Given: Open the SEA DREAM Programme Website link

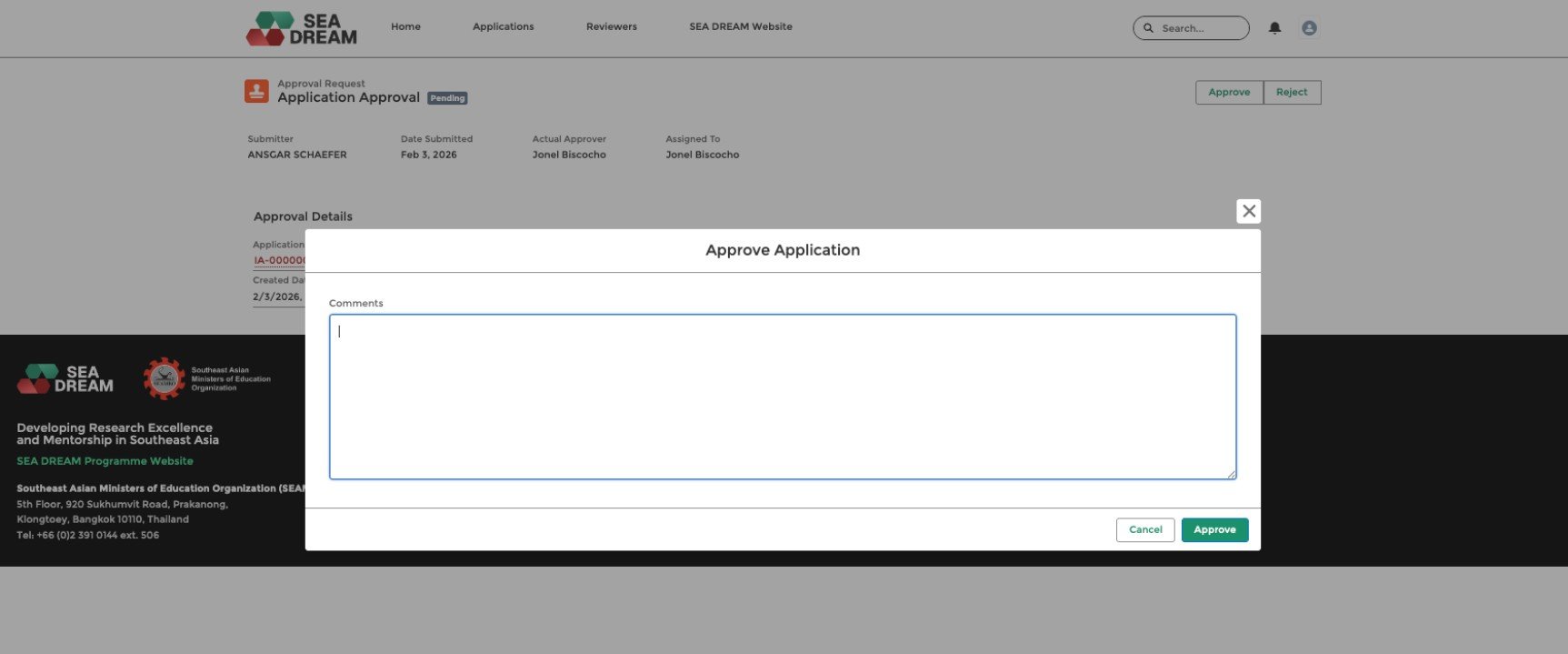Looking at the screenshot, I should [105, 461].
